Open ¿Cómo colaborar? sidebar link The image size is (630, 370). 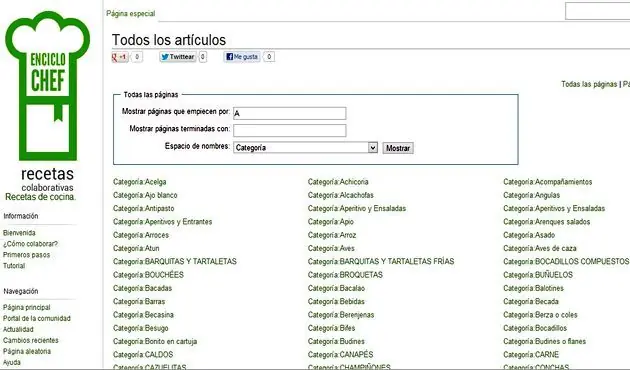pos(31,244)
